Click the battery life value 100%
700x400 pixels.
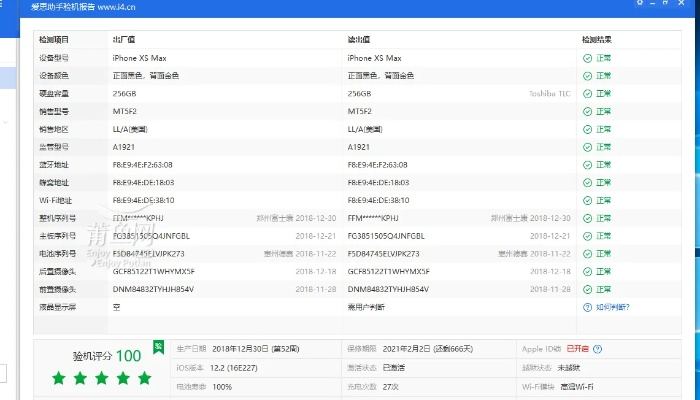[222, 387]
